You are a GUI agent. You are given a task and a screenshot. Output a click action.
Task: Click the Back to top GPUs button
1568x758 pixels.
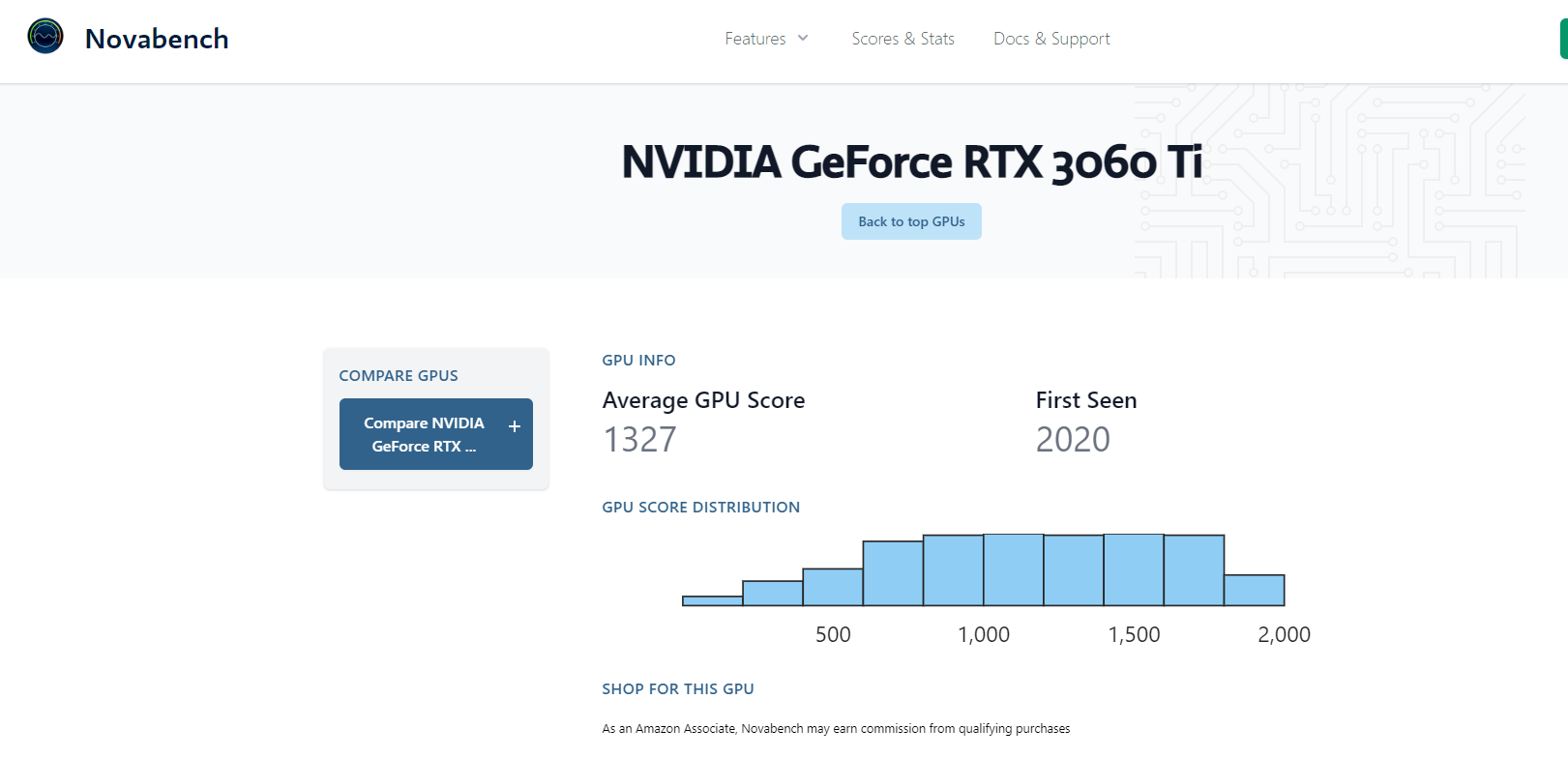tap(911, 221)
